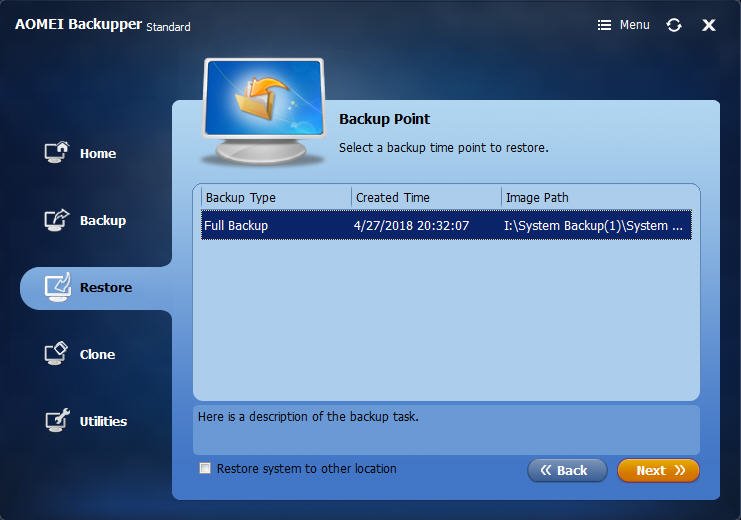The width and height of the screenshot is (741, 520).
Task: Click the Restore sidebar icon
Action: (x=58, y=287)
